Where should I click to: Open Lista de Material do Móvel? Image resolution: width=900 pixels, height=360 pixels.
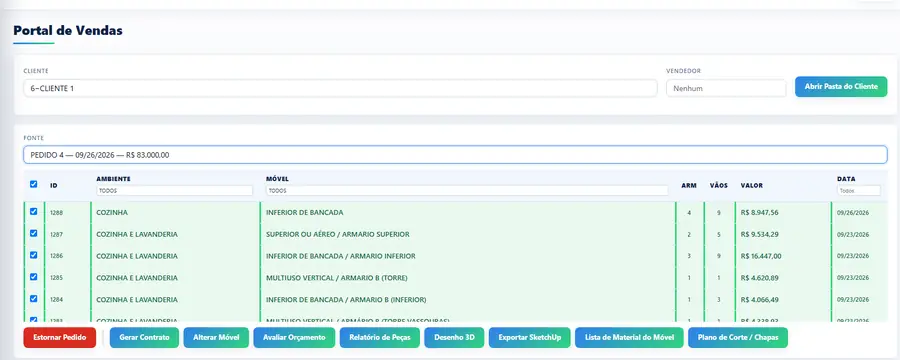630,338
